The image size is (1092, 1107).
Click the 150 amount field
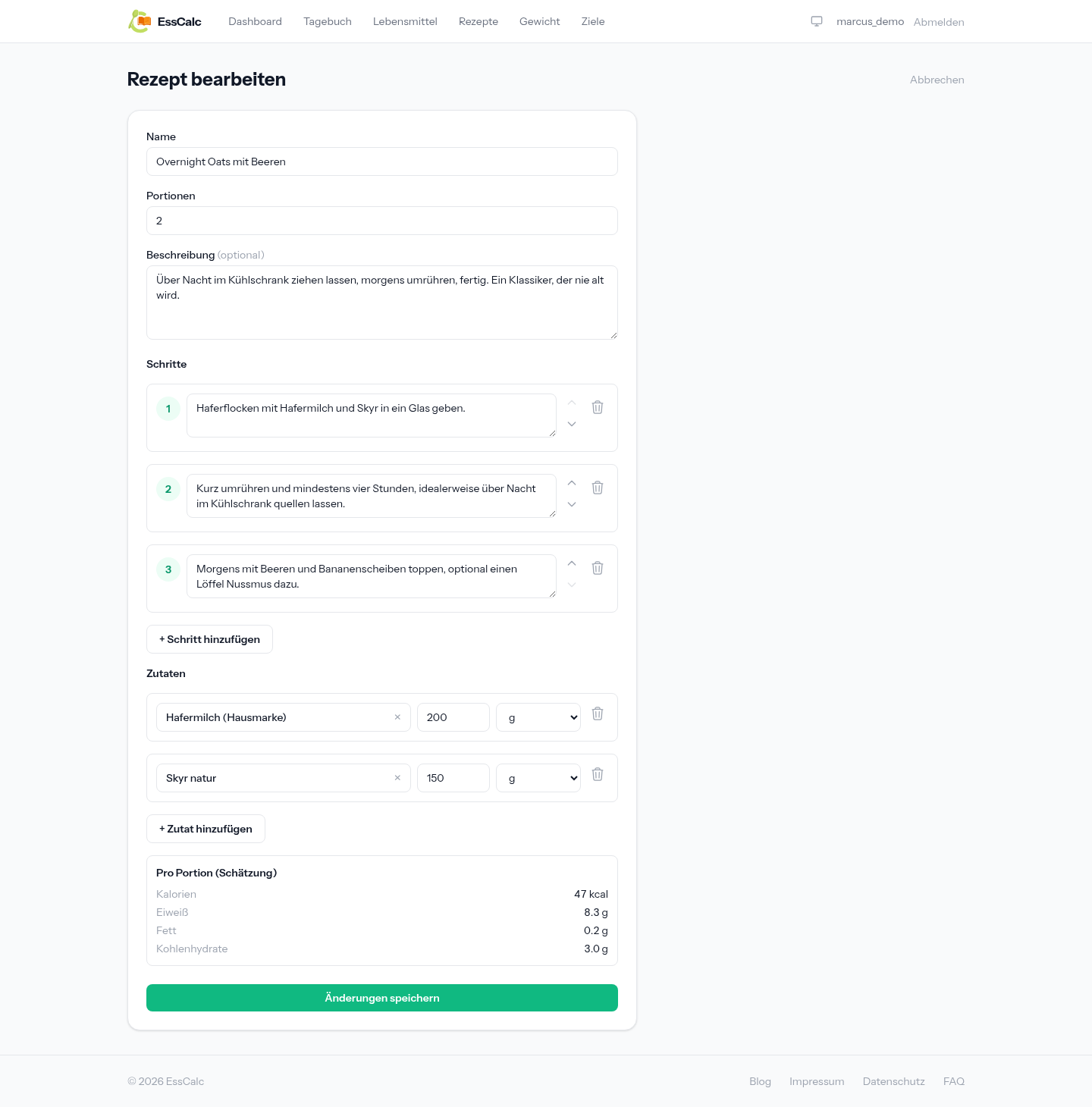click(453, 778)
